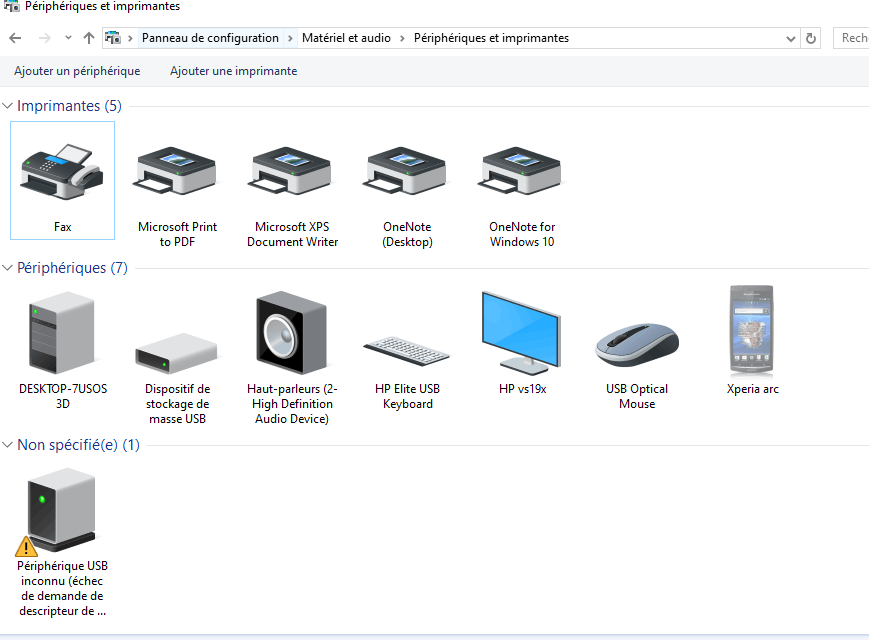869x640 pixels.
Task: Go up one folder level
Action: point(89,38)
